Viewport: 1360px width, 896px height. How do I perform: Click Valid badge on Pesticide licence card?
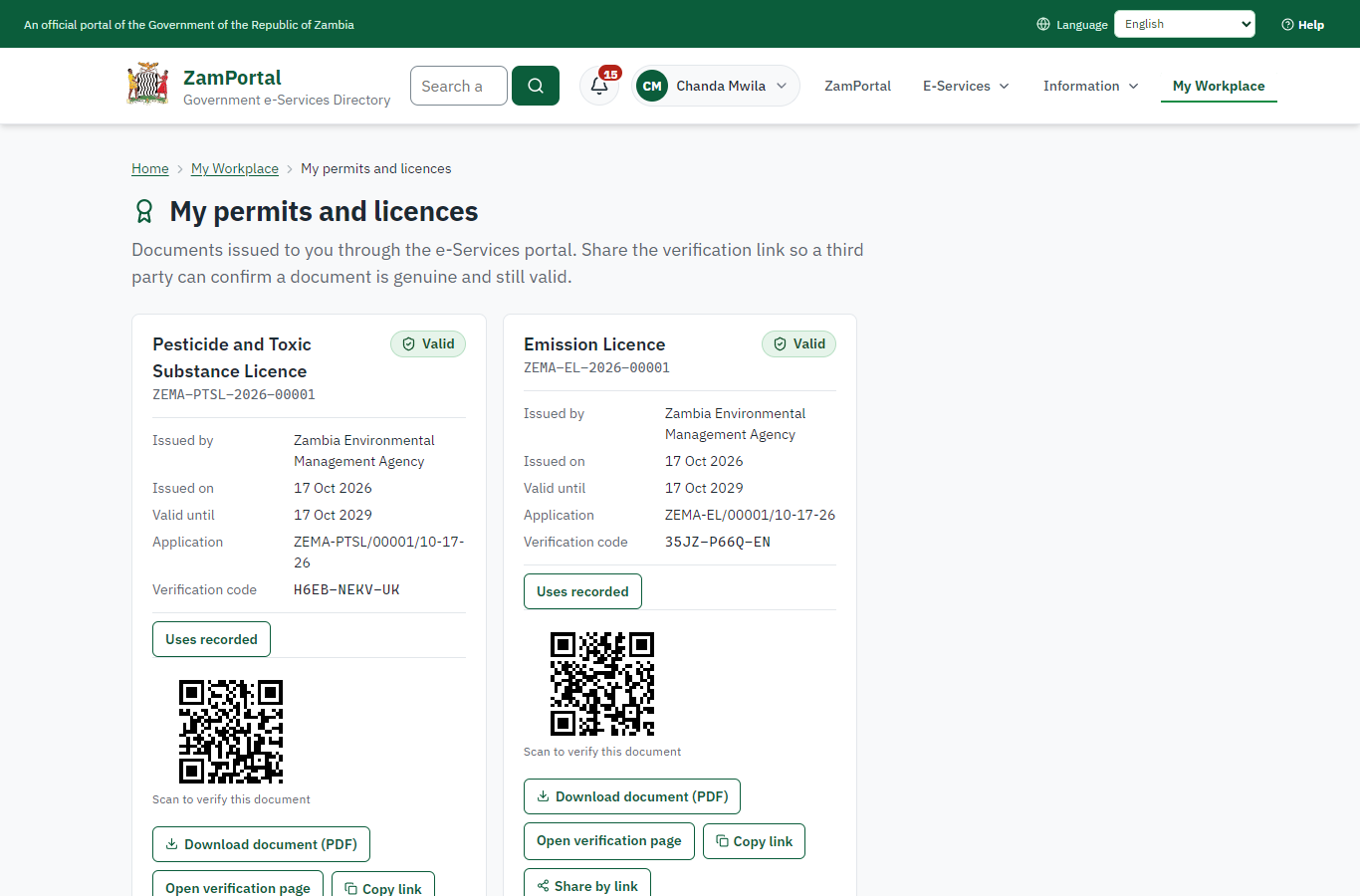[x=428, y=344]
